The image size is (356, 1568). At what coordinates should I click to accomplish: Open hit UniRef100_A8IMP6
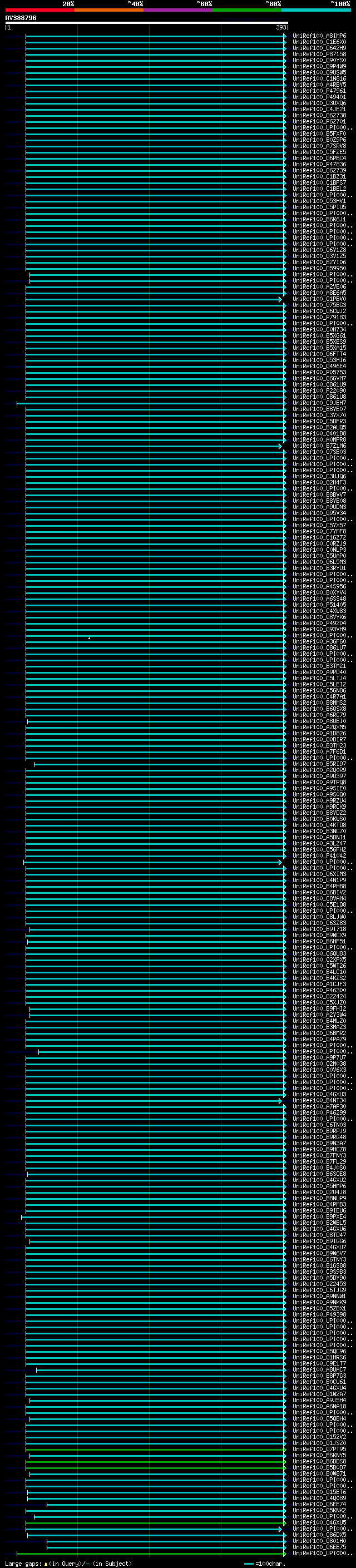[319, 36]
